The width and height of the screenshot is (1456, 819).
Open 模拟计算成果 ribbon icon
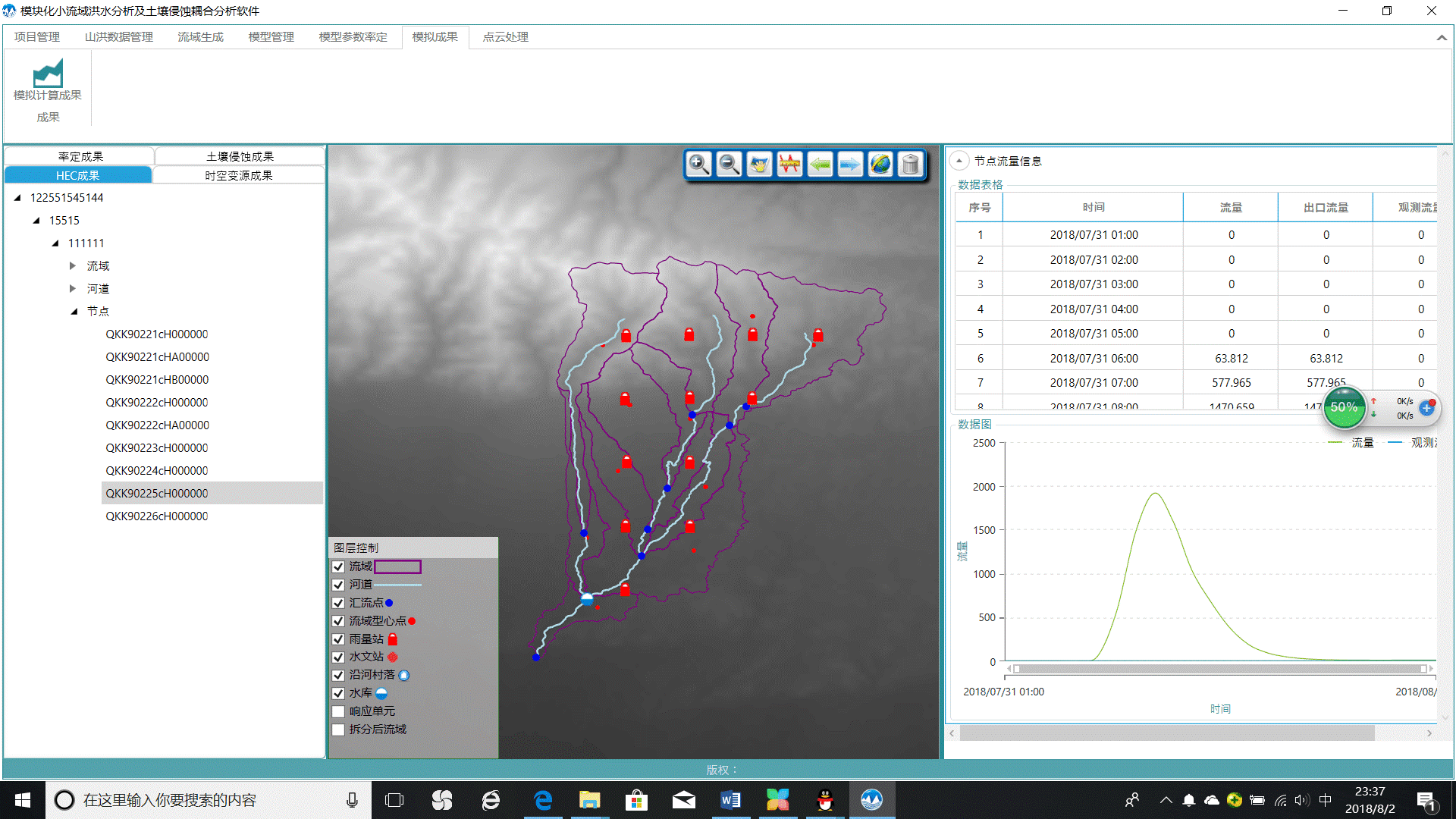(x=48, y=80)
